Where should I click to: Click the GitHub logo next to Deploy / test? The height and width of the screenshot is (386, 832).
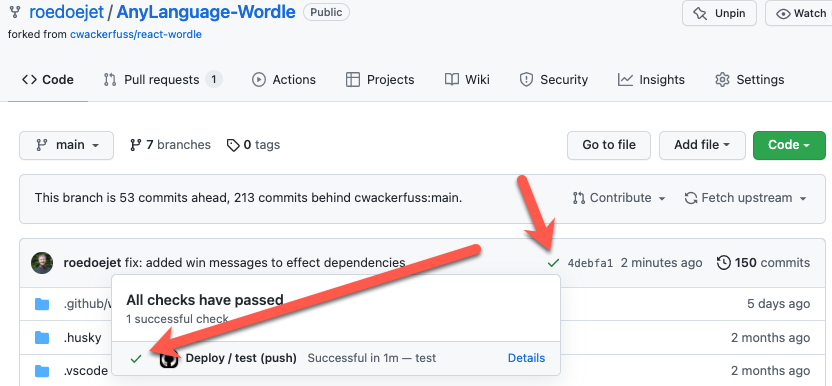pyautogui.click(x=169, y=358)
